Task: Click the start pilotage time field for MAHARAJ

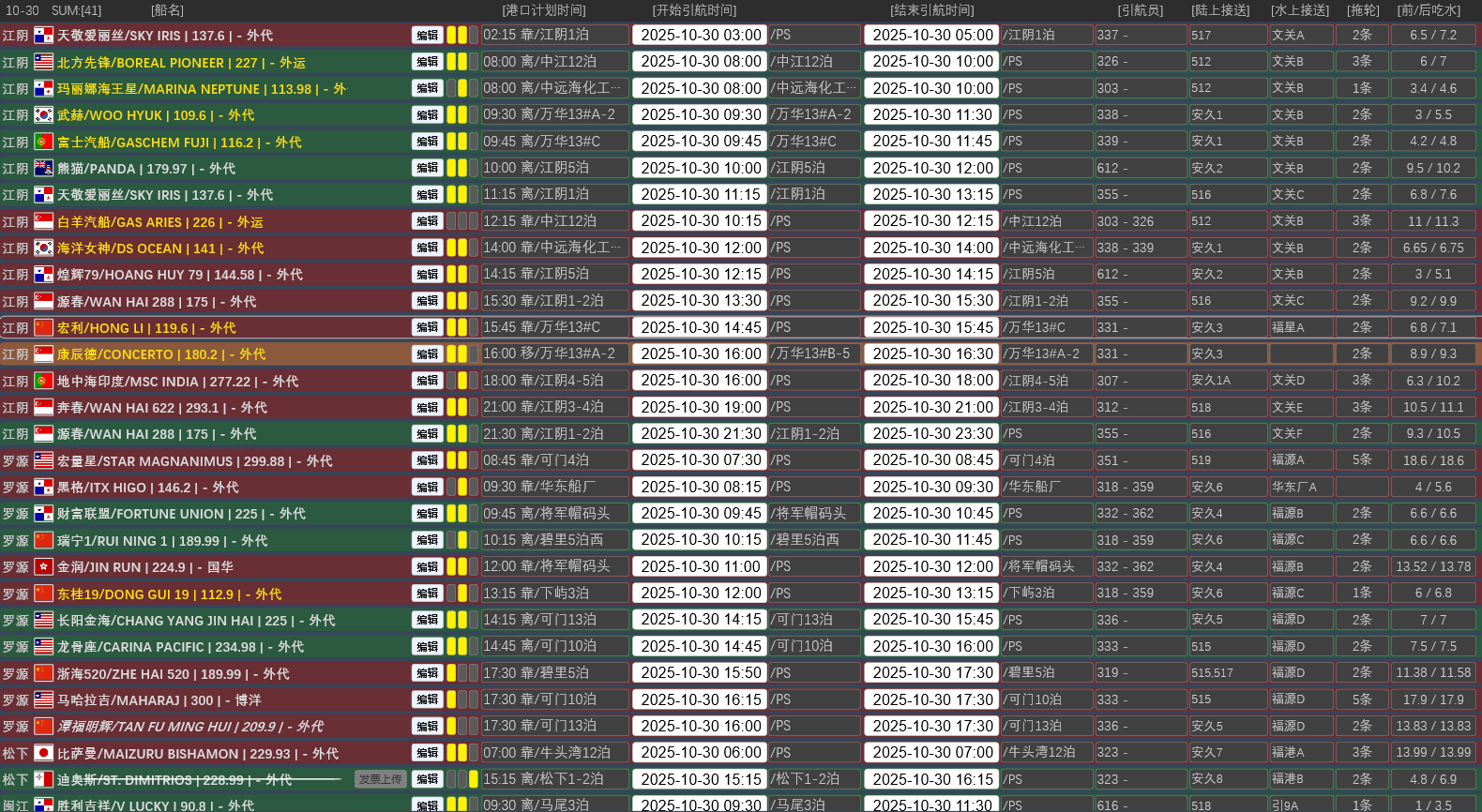Action: tap(701, 699)
